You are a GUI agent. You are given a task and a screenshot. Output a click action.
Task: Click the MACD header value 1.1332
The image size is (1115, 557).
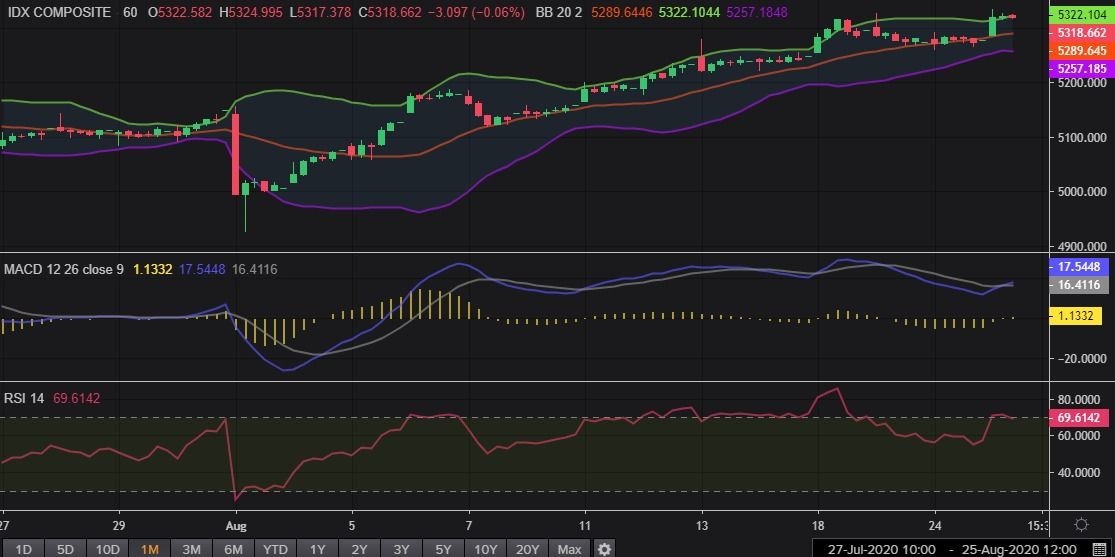[x=153, y=270]
